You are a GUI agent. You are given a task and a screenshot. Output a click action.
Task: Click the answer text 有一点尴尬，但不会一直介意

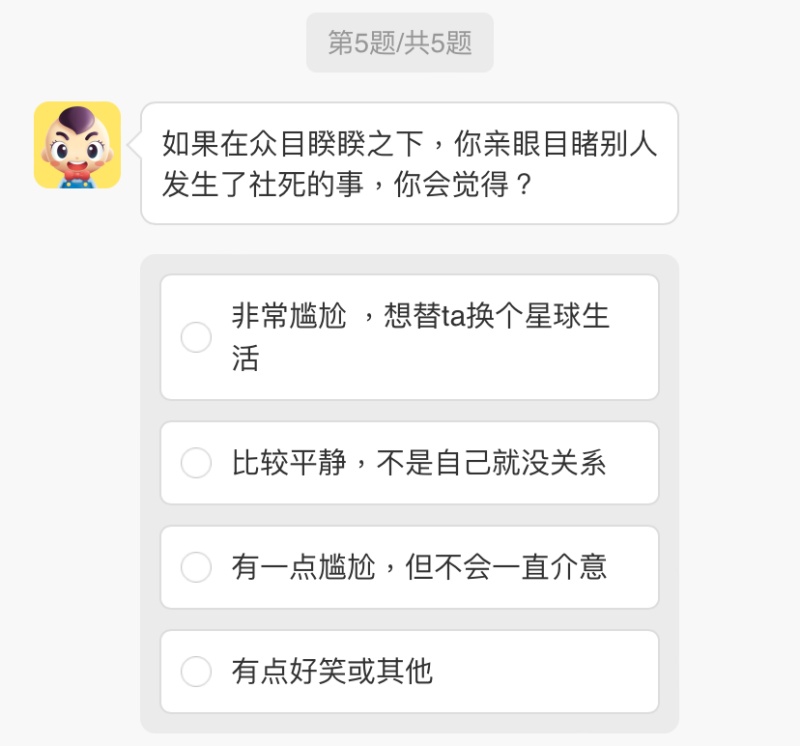(x=419, y=567)
